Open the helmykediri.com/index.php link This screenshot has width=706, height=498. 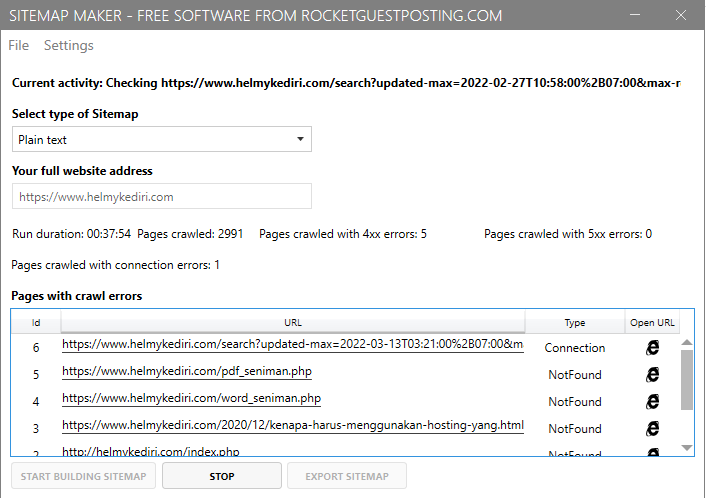click(x=151, y=451)
